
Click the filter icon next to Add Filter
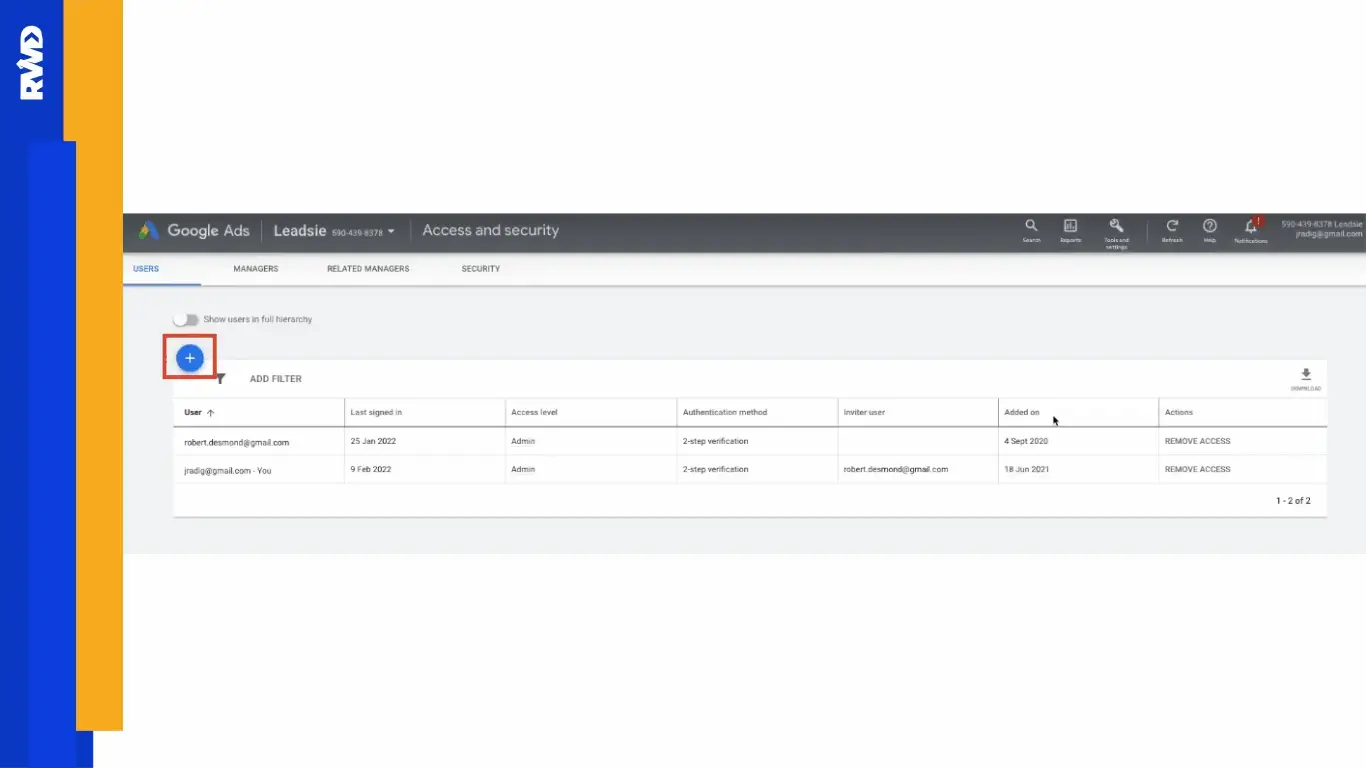[x=221, y=378]
